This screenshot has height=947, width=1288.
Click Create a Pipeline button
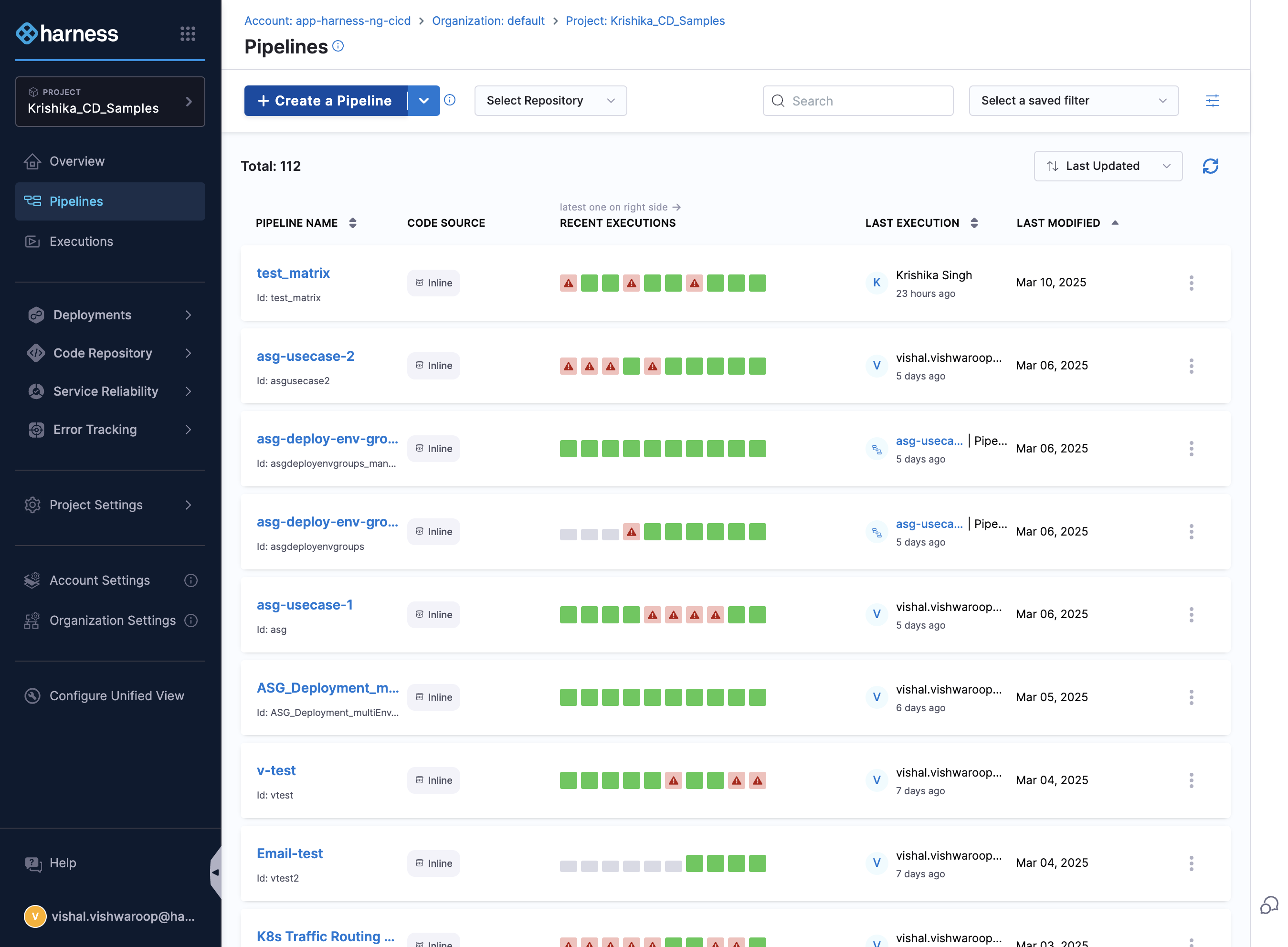326,101
